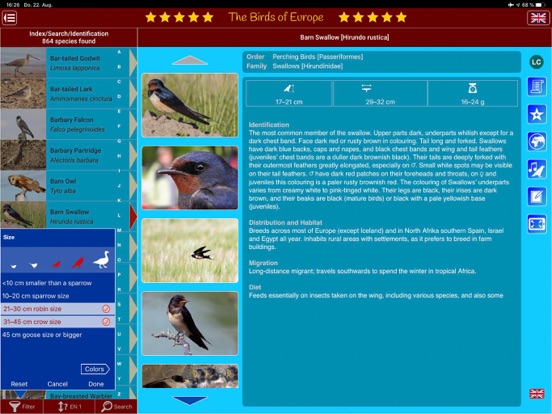Screen dimensions: 552x414
Task: Collapse the red Barn Swallow entry arrow
Action: coord(133,217)
